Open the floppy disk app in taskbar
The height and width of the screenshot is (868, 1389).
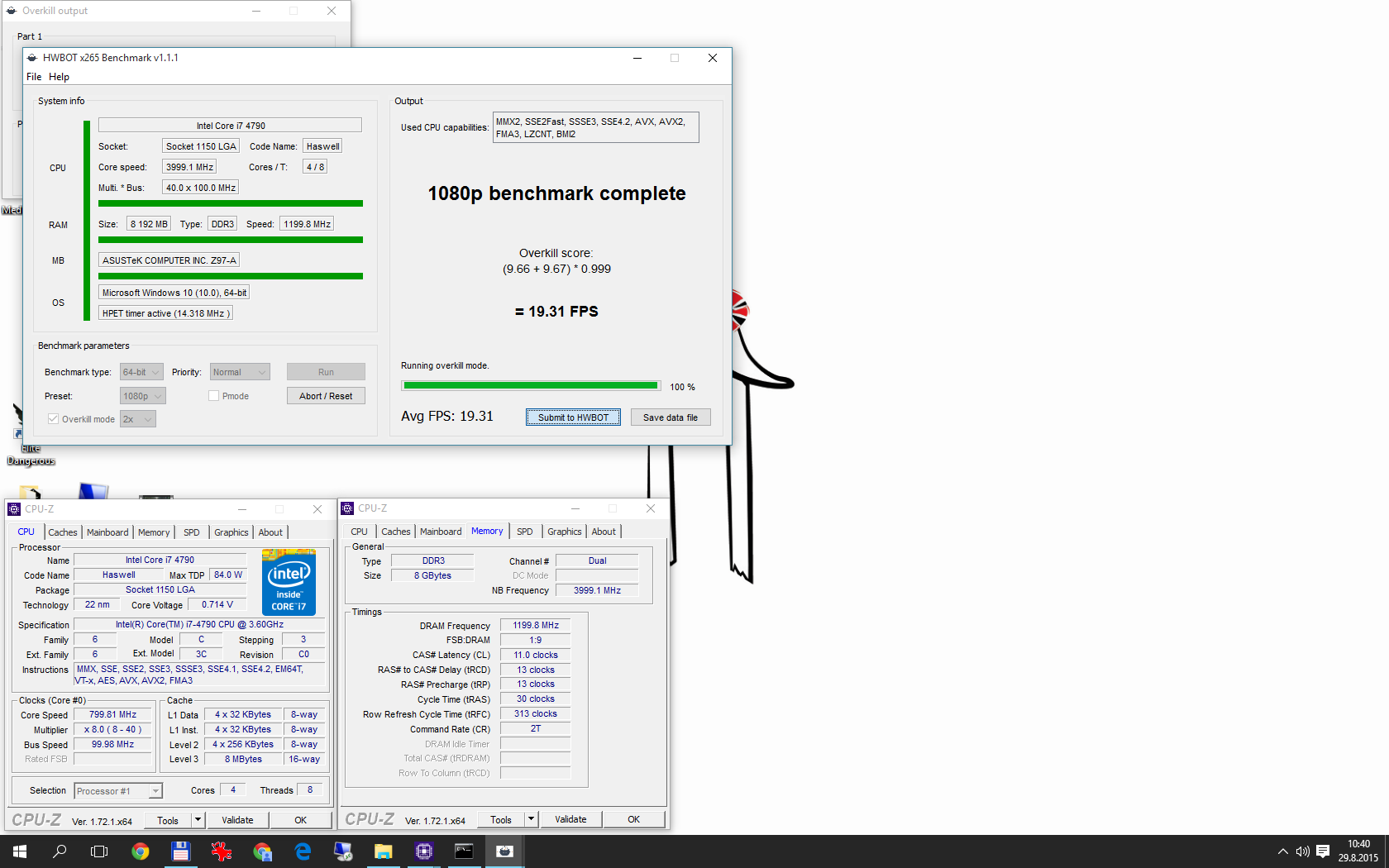click(x=180, y=851)
